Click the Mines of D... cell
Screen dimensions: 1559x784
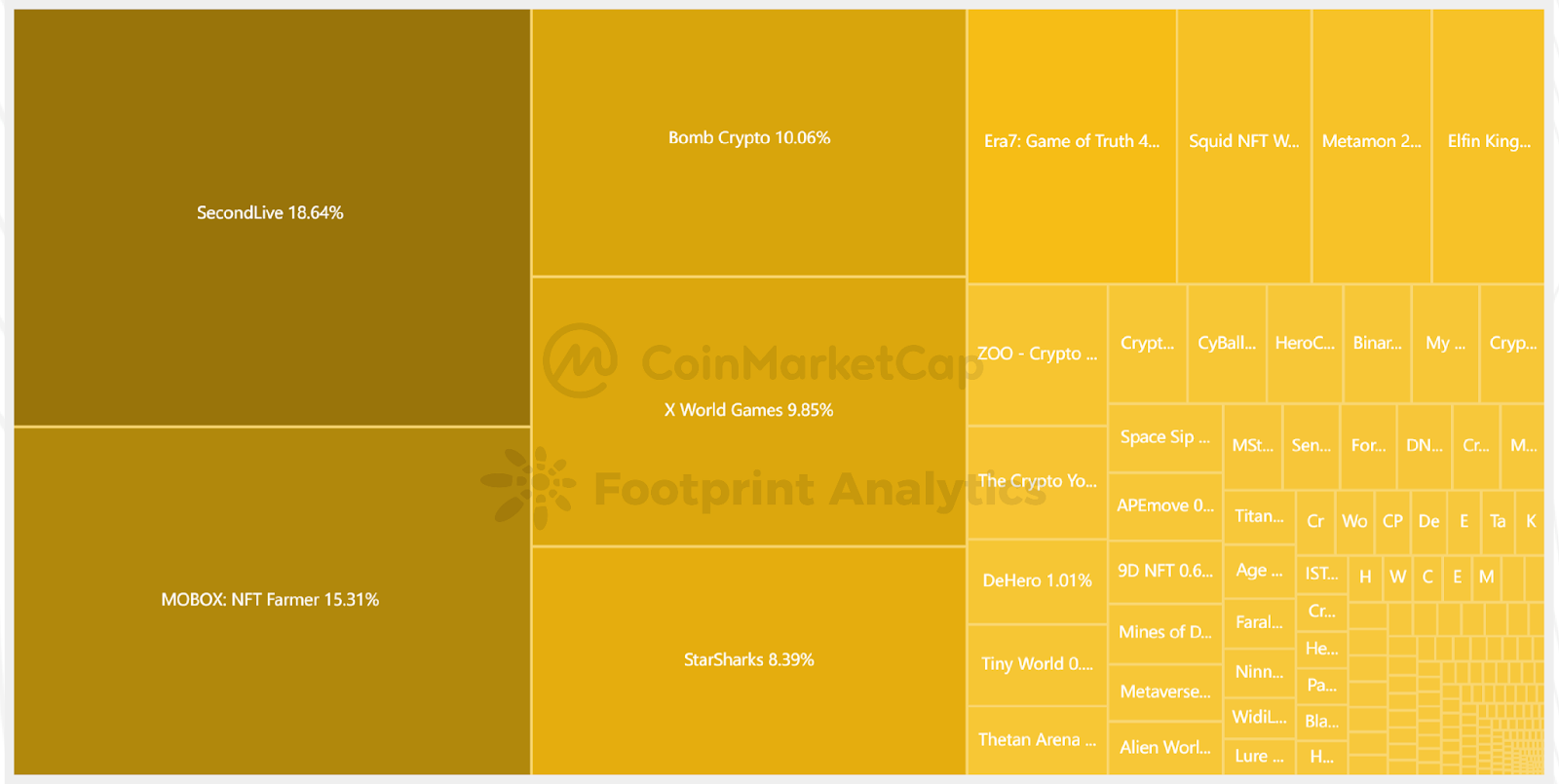[x=1164, y=632]
